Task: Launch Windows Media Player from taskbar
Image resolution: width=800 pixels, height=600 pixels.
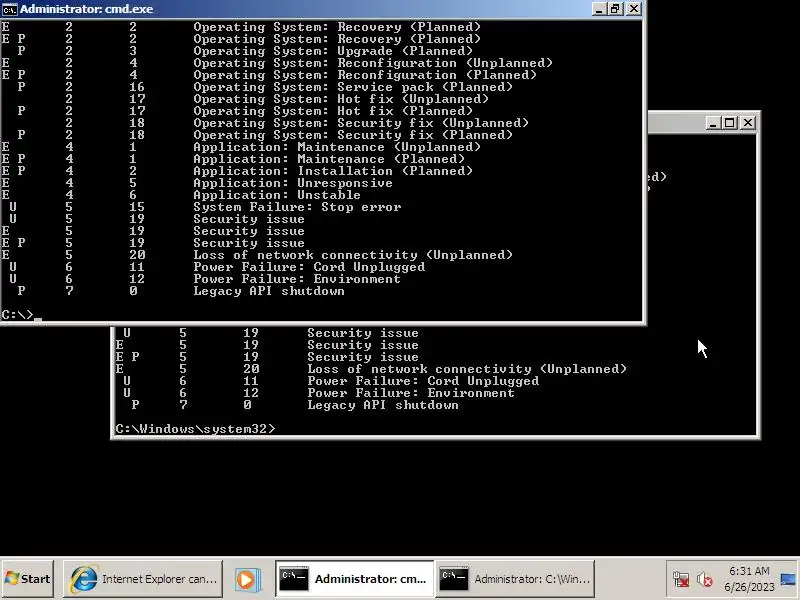Action: (x=248, y=579)
